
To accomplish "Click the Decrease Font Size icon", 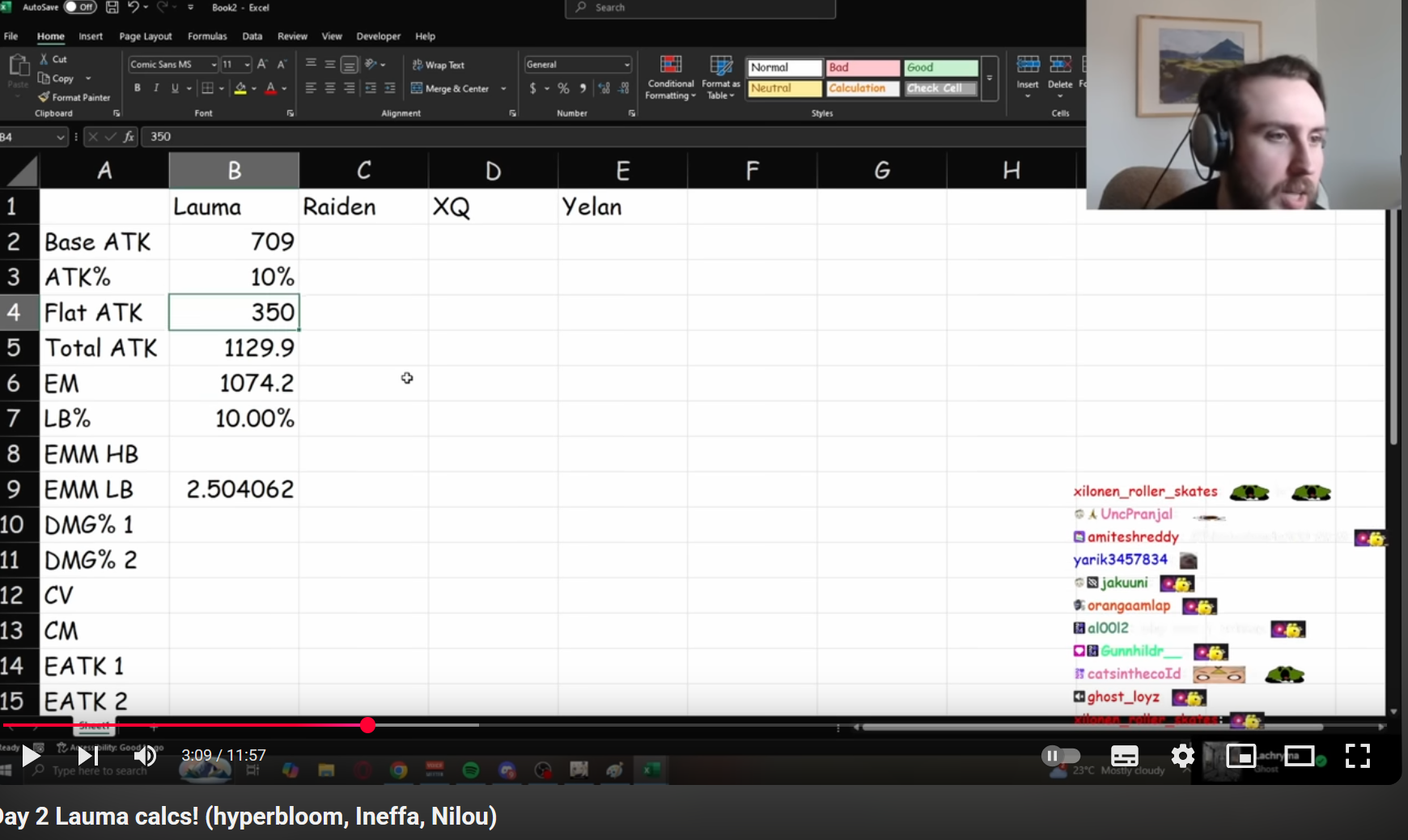I will pyautogui.click(x=282, y=64).
